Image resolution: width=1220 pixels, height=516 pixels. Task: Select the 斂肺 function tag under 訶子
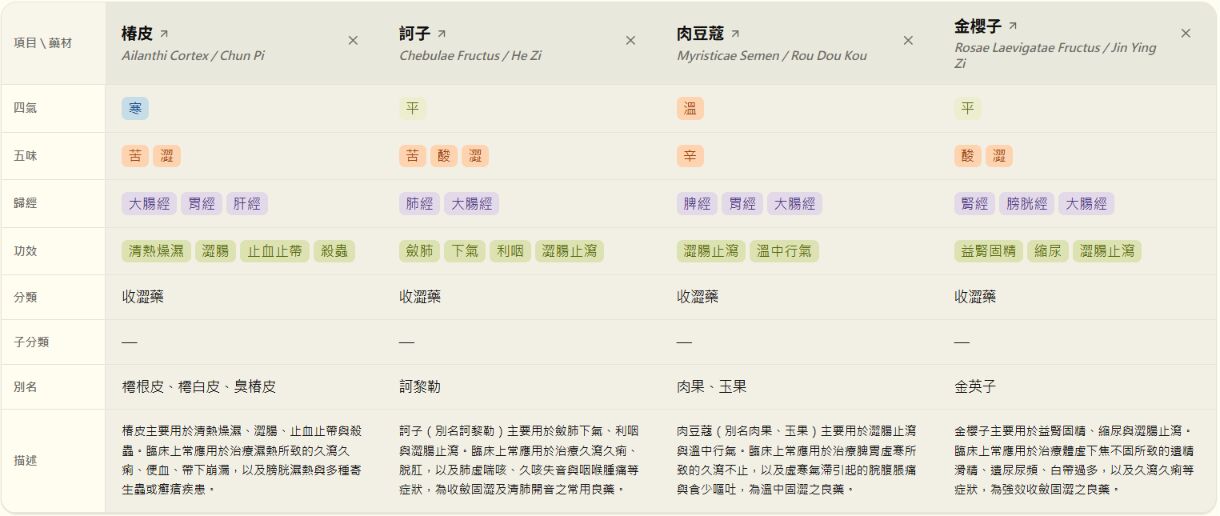(x=419, y=251)
